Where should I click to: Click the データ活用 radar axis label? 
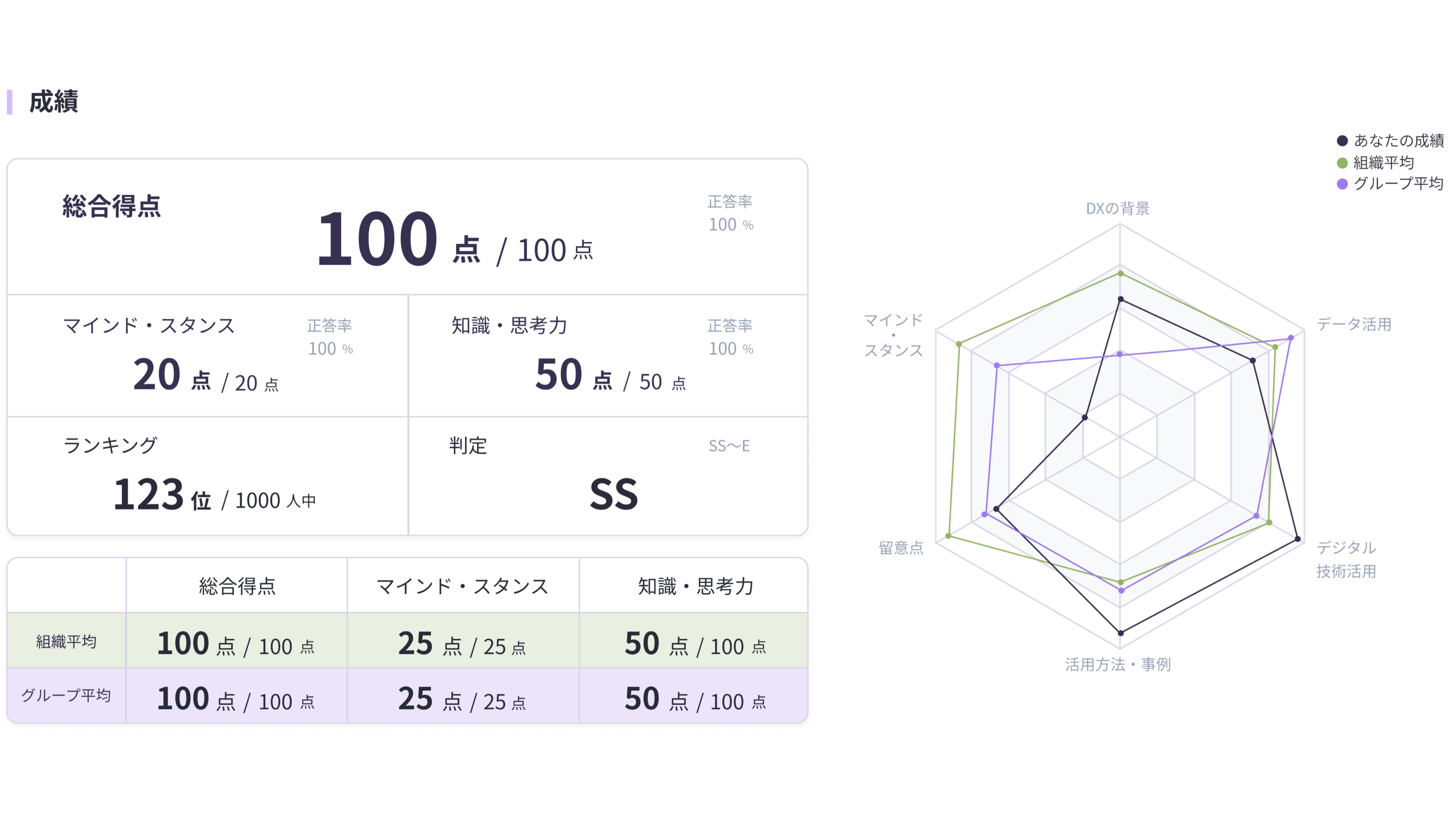[x=1354, y=324]
